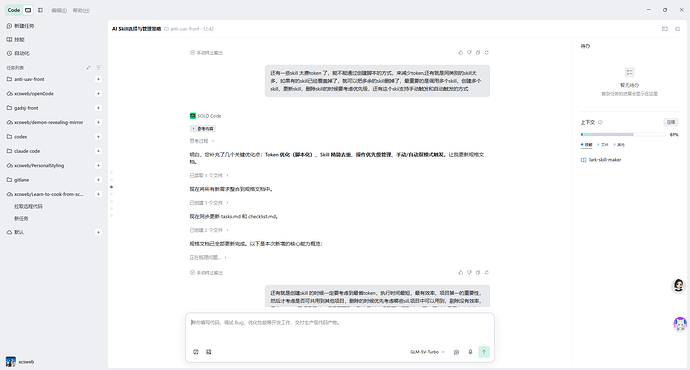Regenerate the SOLO Code reply
This screenshot has width=690, height=370.
pos(487,273)
